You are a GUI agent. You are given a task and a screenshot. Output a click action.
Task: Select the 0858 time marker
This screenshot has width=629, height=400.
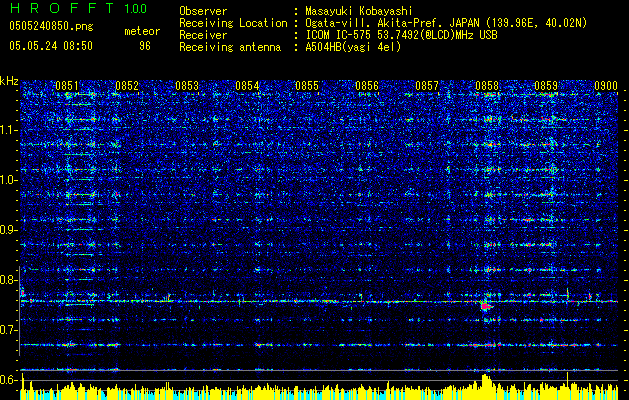pyautogui.click(x=487, y=86)
